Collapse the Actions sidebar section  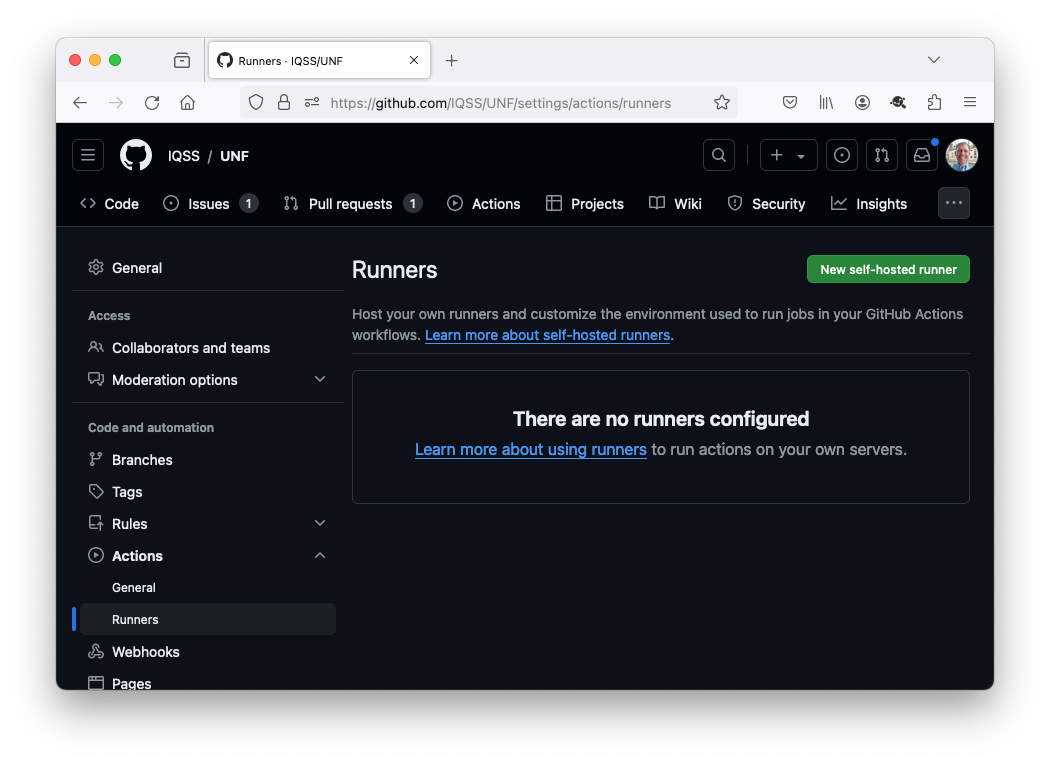[320, 556]
